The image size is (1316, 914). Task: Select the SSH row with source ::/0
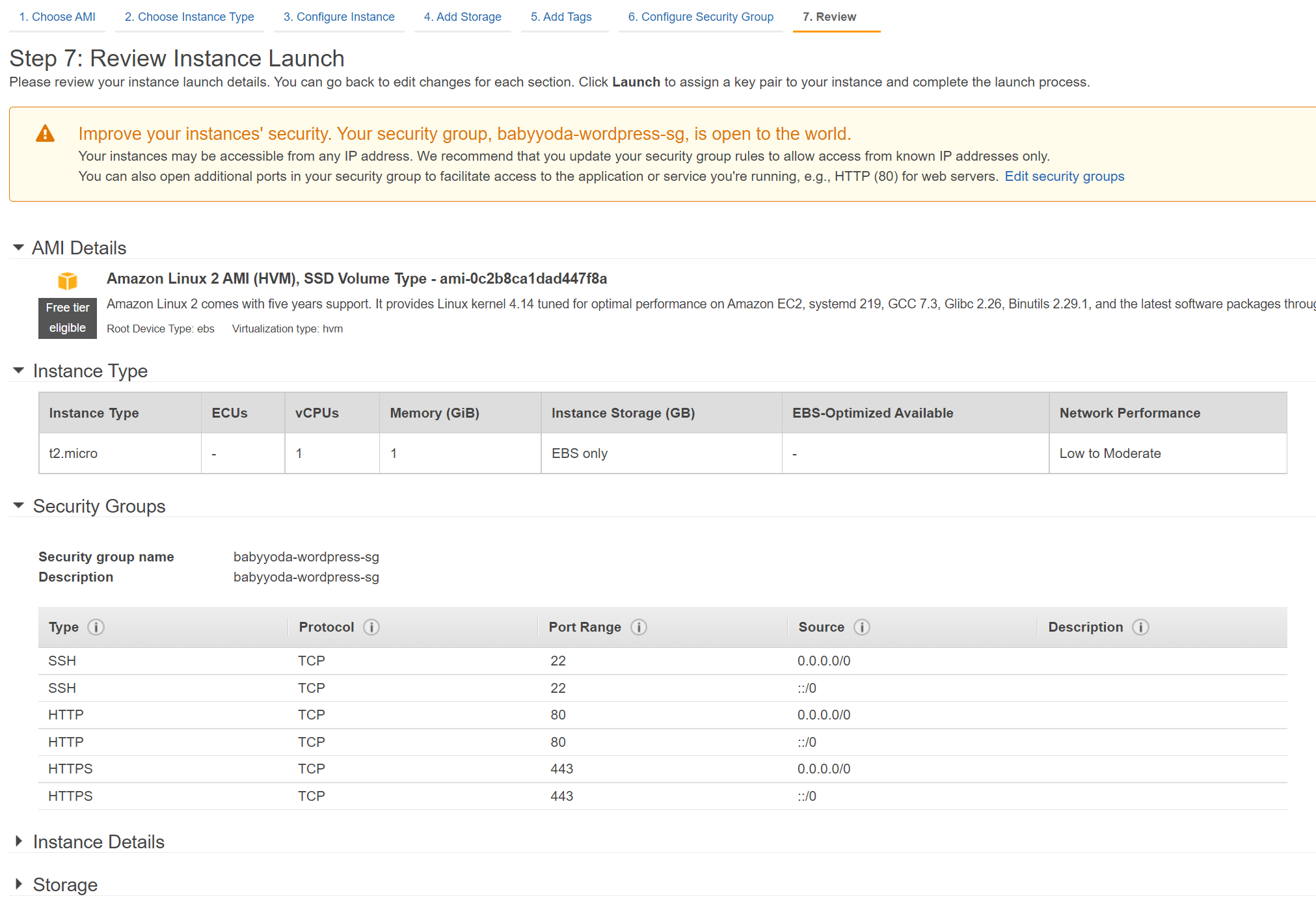point(663,688)
